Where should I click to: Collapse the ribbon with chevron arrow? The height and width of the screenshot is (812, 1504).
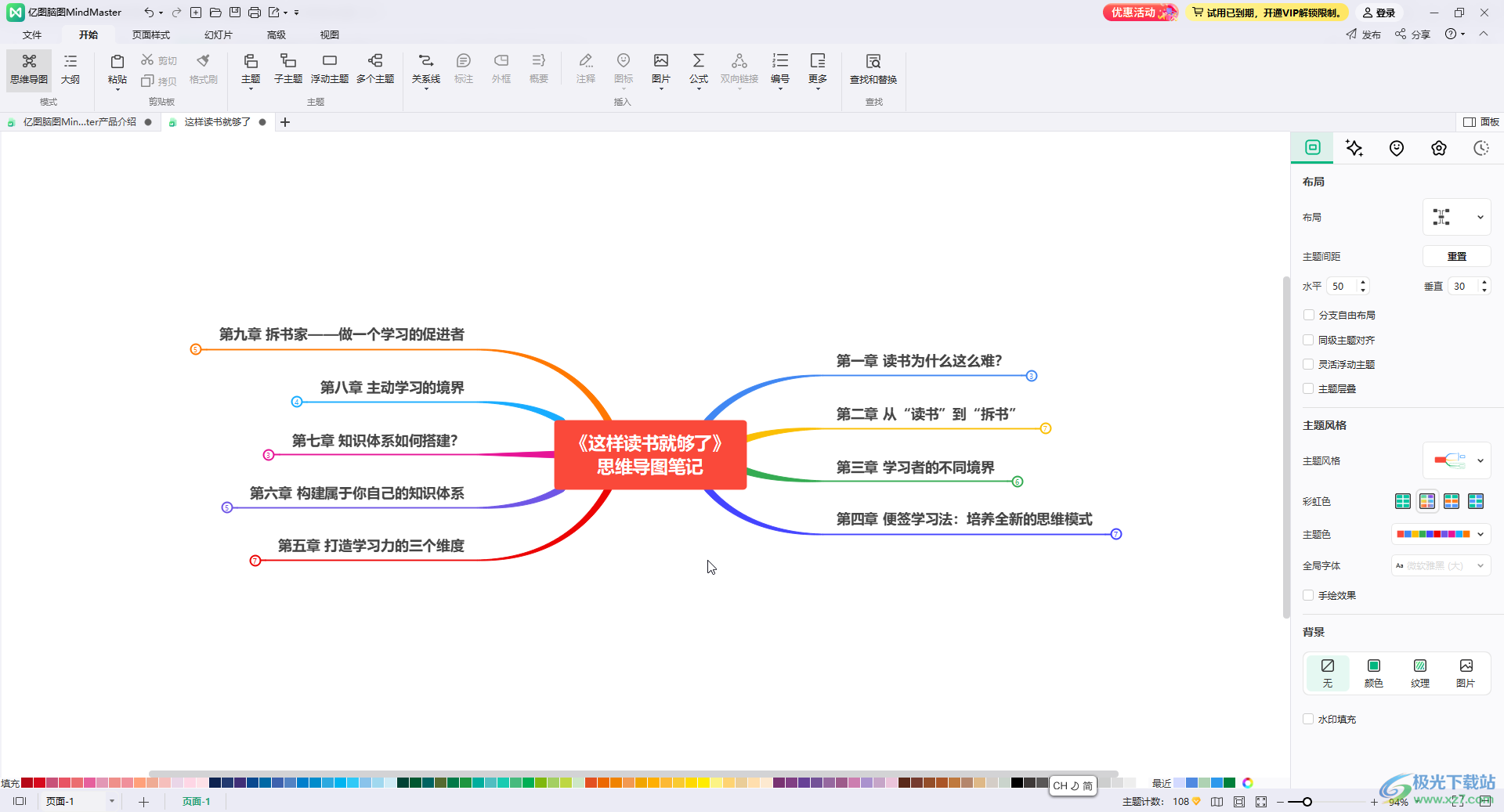coord(1484,34)
